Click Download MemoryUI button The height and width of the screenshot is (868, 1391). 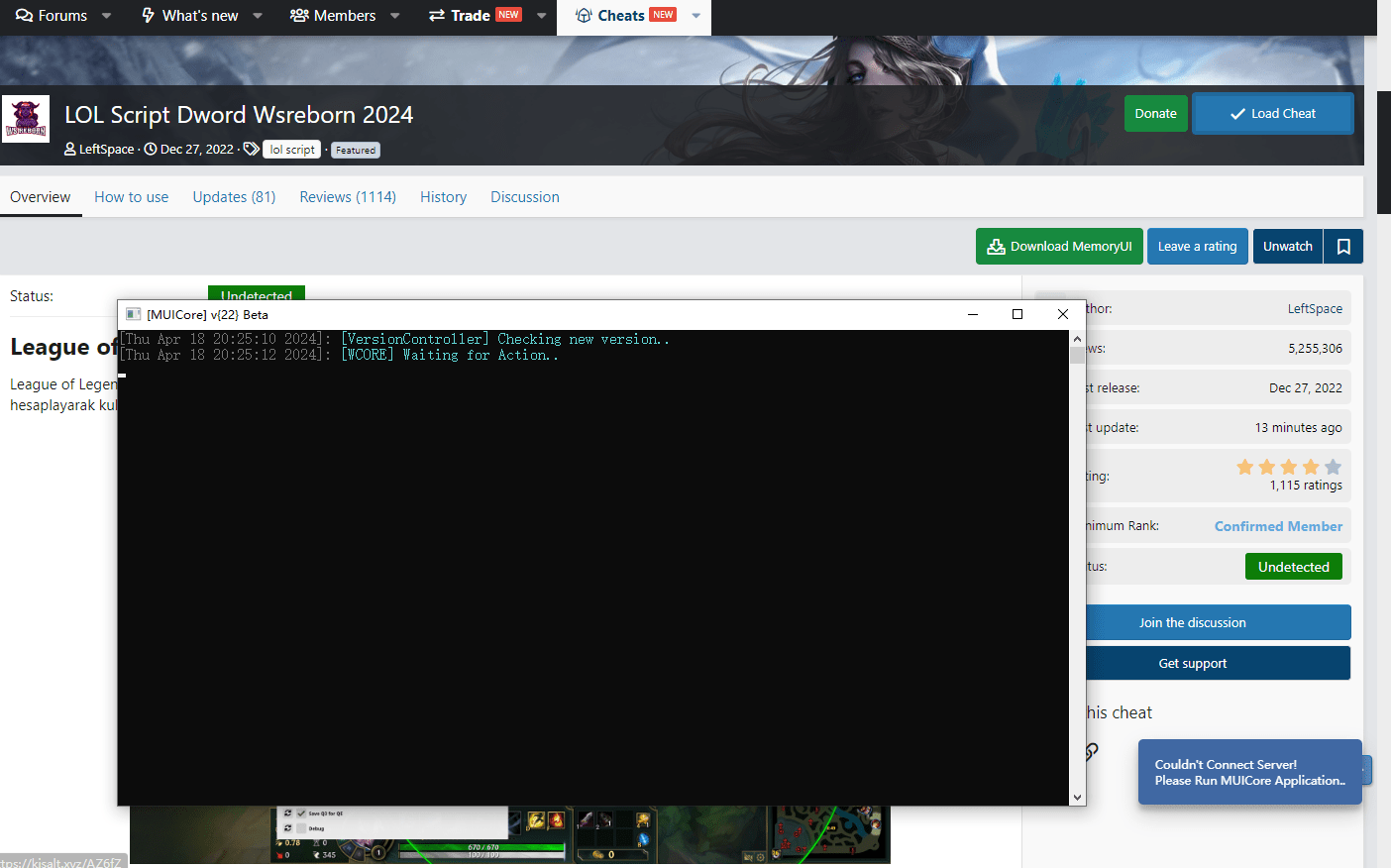[x=1059, y=247]
